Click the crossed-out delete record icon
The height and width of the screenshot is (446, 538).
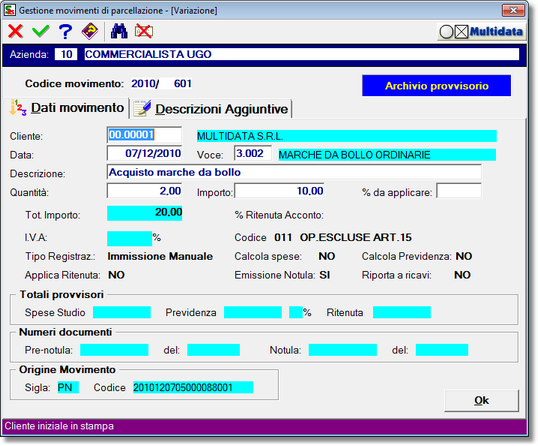[x=144, y=31]
